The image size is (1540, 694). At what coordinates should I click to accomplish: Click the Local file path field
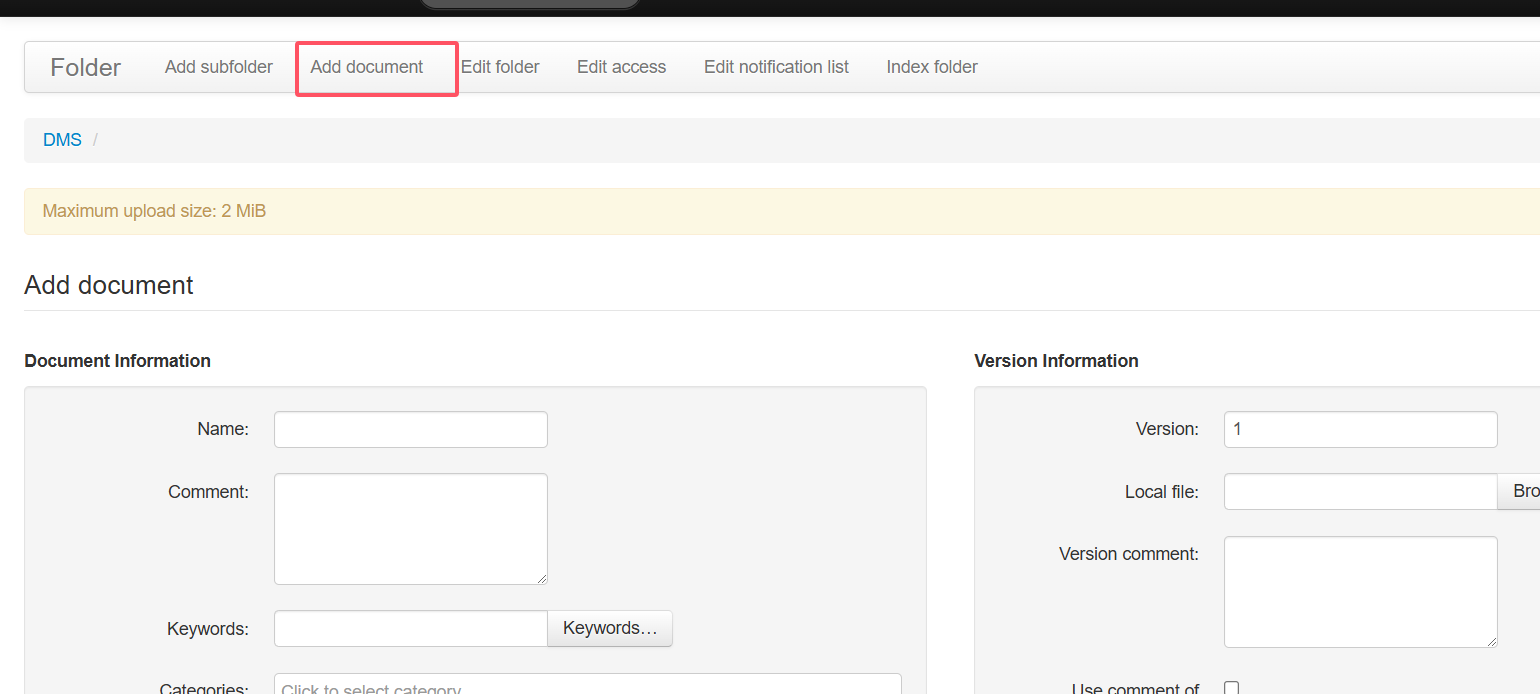[x=1360, y=491]
